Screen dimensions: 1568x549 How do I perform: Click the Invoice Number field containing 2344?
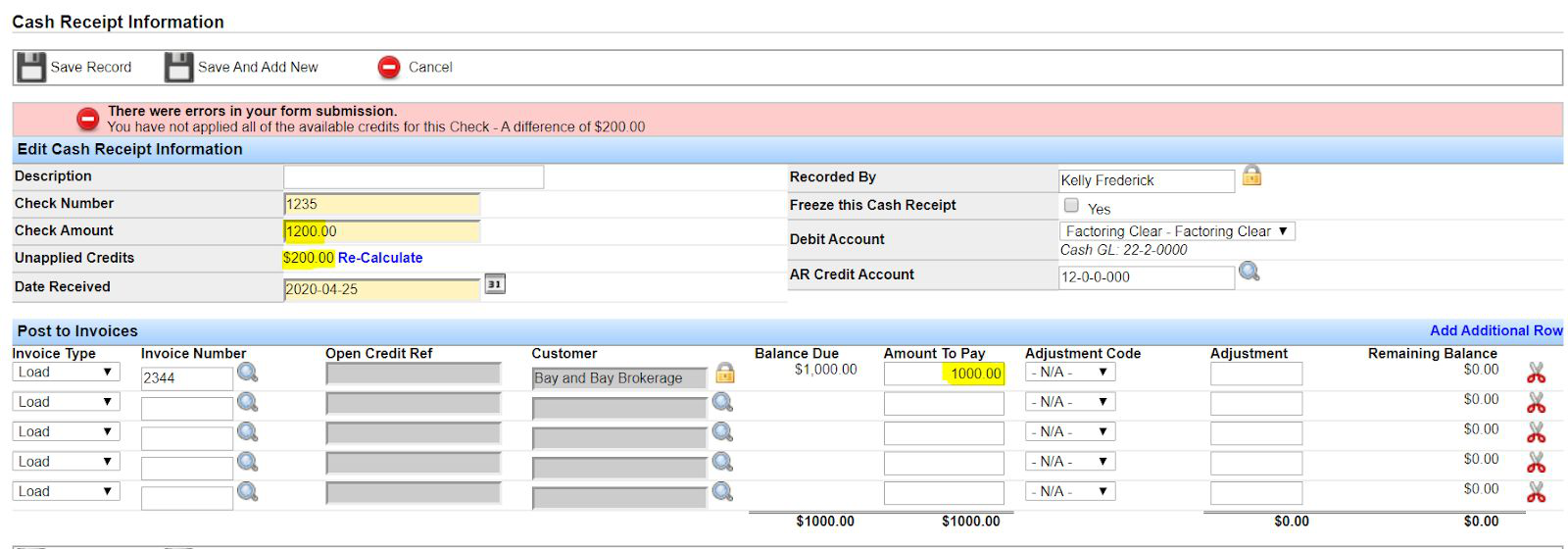click(x=187, y=377)
